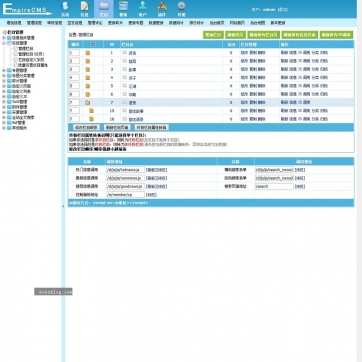
Task: Click the sort order field containing 1
Action: coord(75,53)
